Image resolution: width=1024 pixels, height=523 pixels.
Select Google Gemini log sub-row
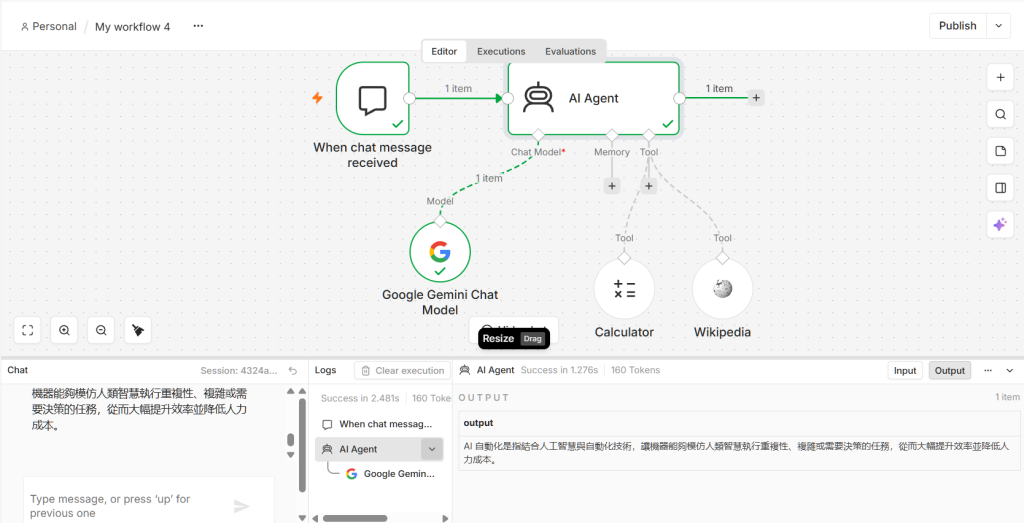[x=391, y=474]
